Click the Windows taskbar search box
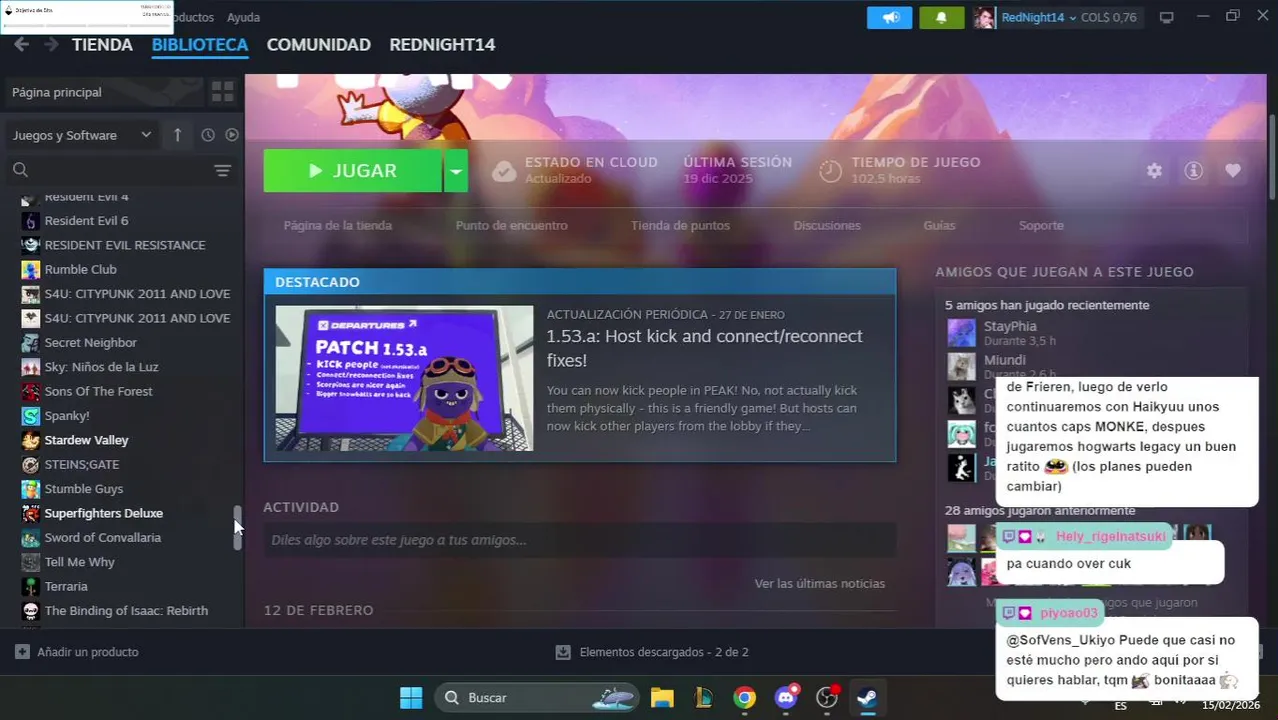Viewport: 1278px width, 720px height. (535, 698)
